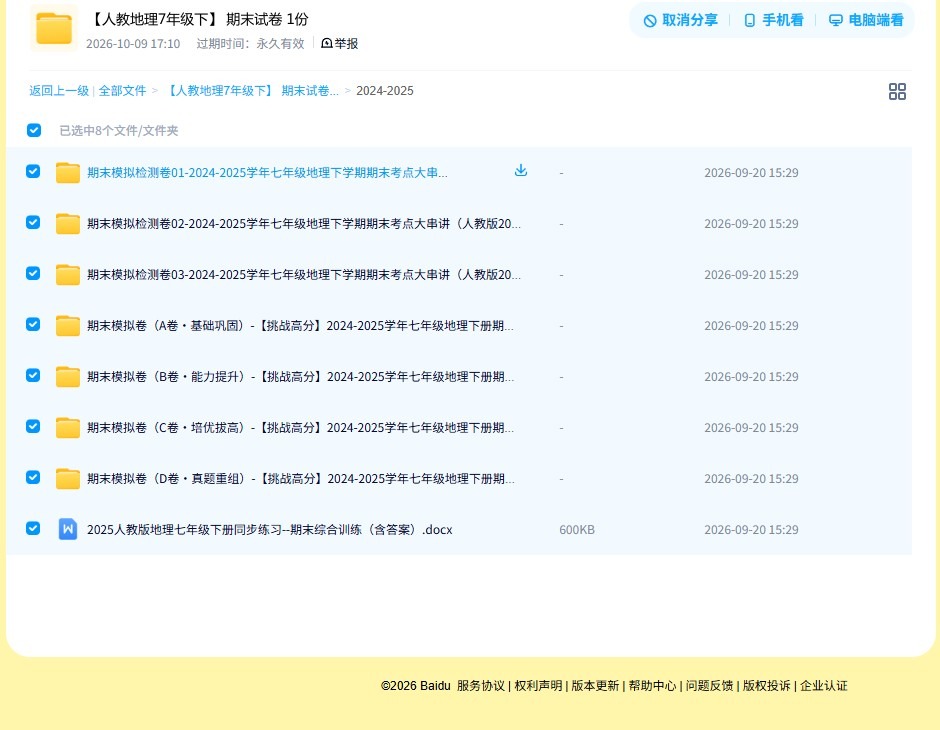Screen dimensions: 940x730
Task: Uncheck the 2025人教版地理 docx checkbox
Action: coord(33,528)
